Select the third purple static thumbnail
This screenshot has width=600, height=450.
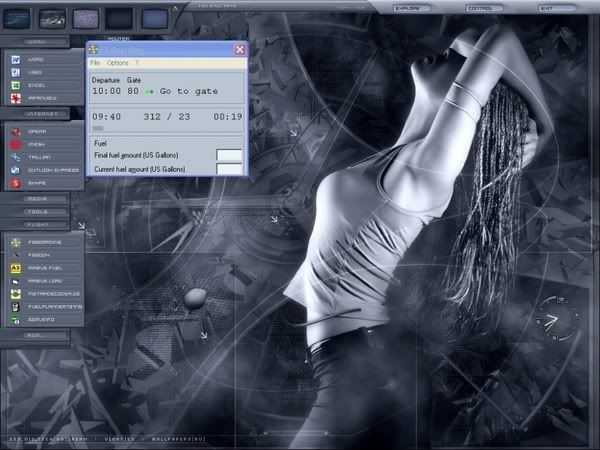pos(86,18)
